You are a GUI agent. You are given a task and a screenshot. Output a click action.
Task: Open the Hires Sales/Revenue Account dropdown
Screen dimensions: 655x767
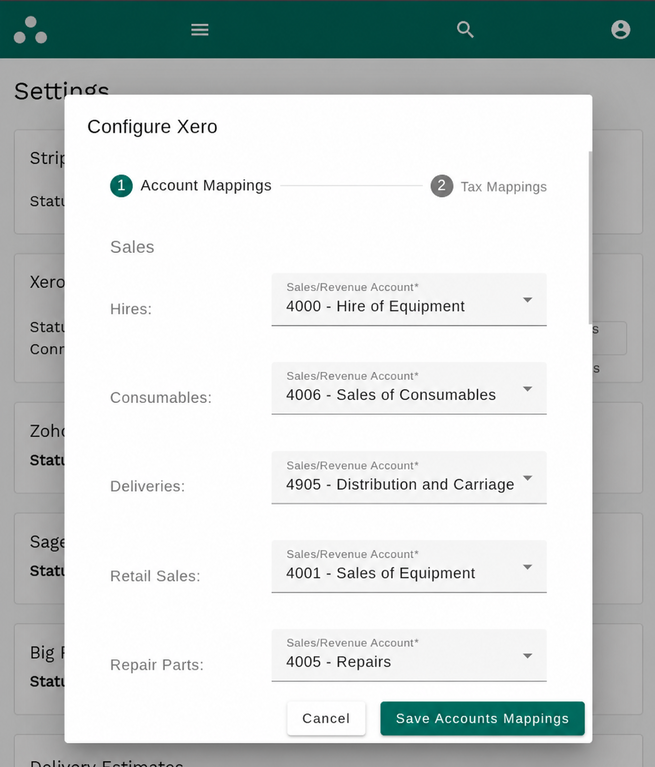coord(408,299)
